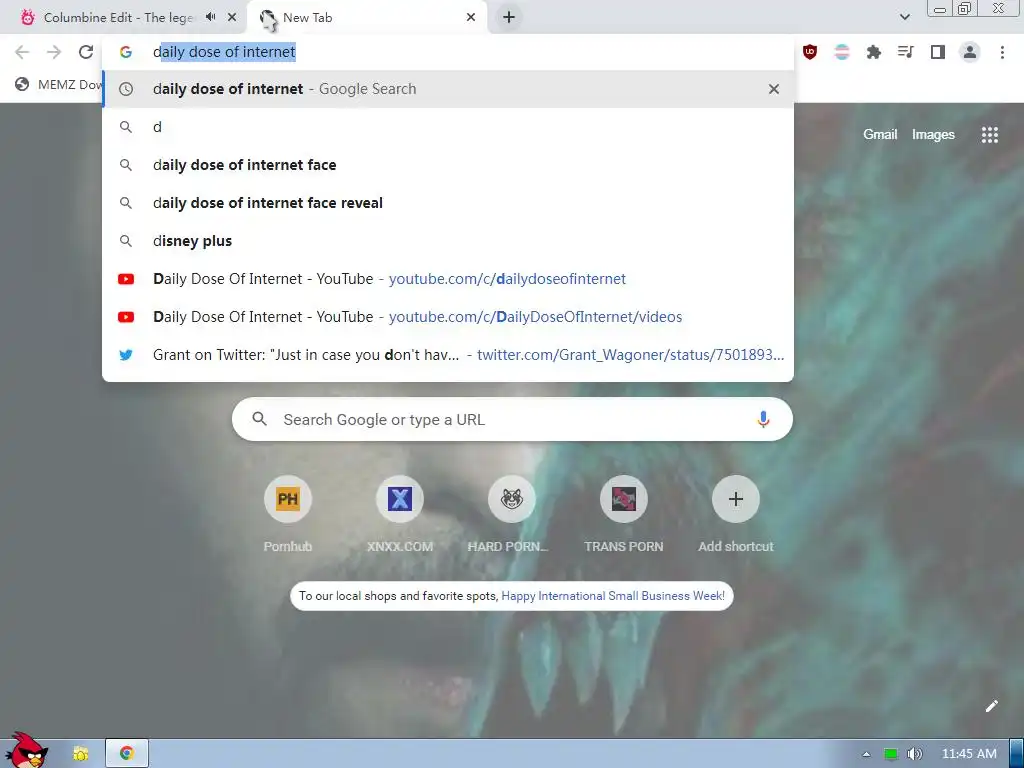Image resolution: width=1024 pixels, height=768 pixels.
Task: Click the striped flag extension icon
Action: point(842,52)
